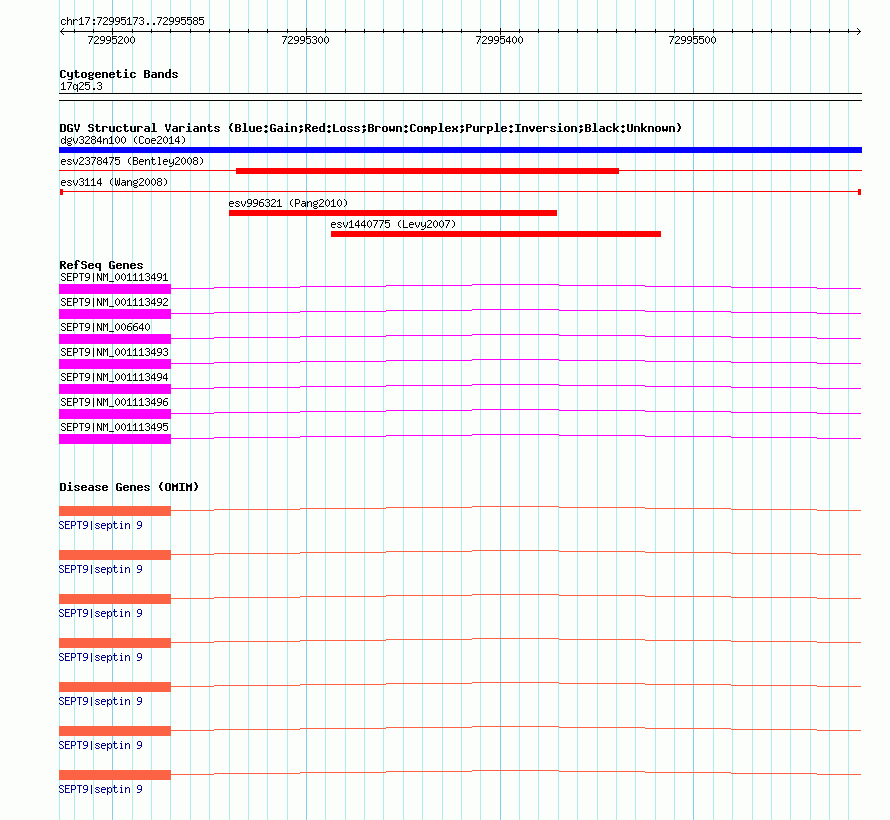The image size is (890, 820).
Task: Click the magenta exon block of NM_001113491
Action: point(115,289)
